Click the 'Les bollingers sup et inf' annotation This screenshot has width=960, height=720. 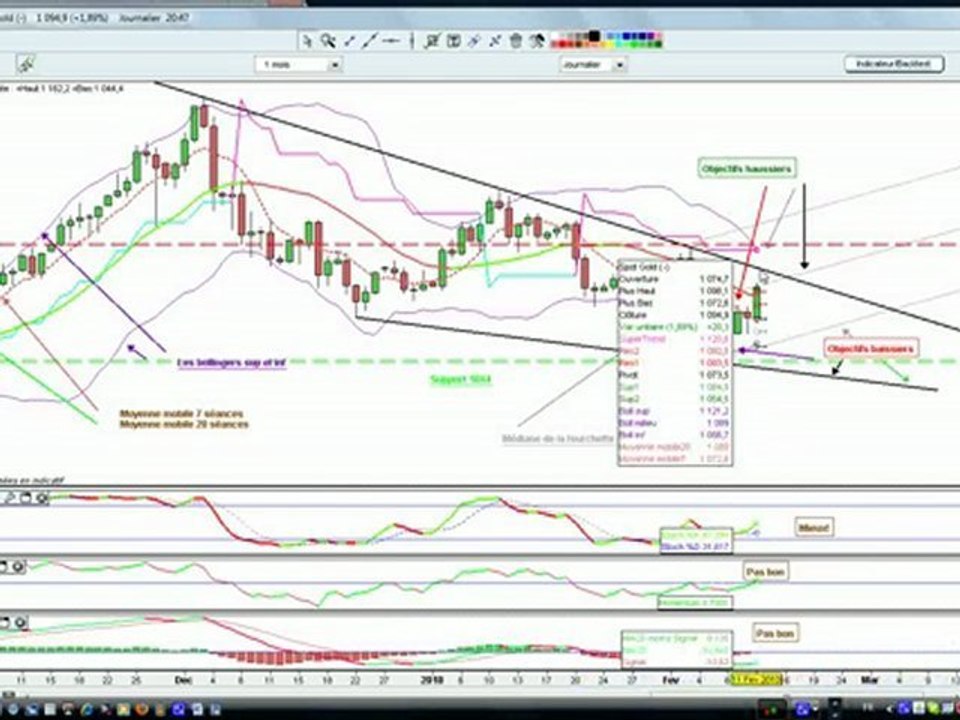pyautogui.click(x=231, y=362)
